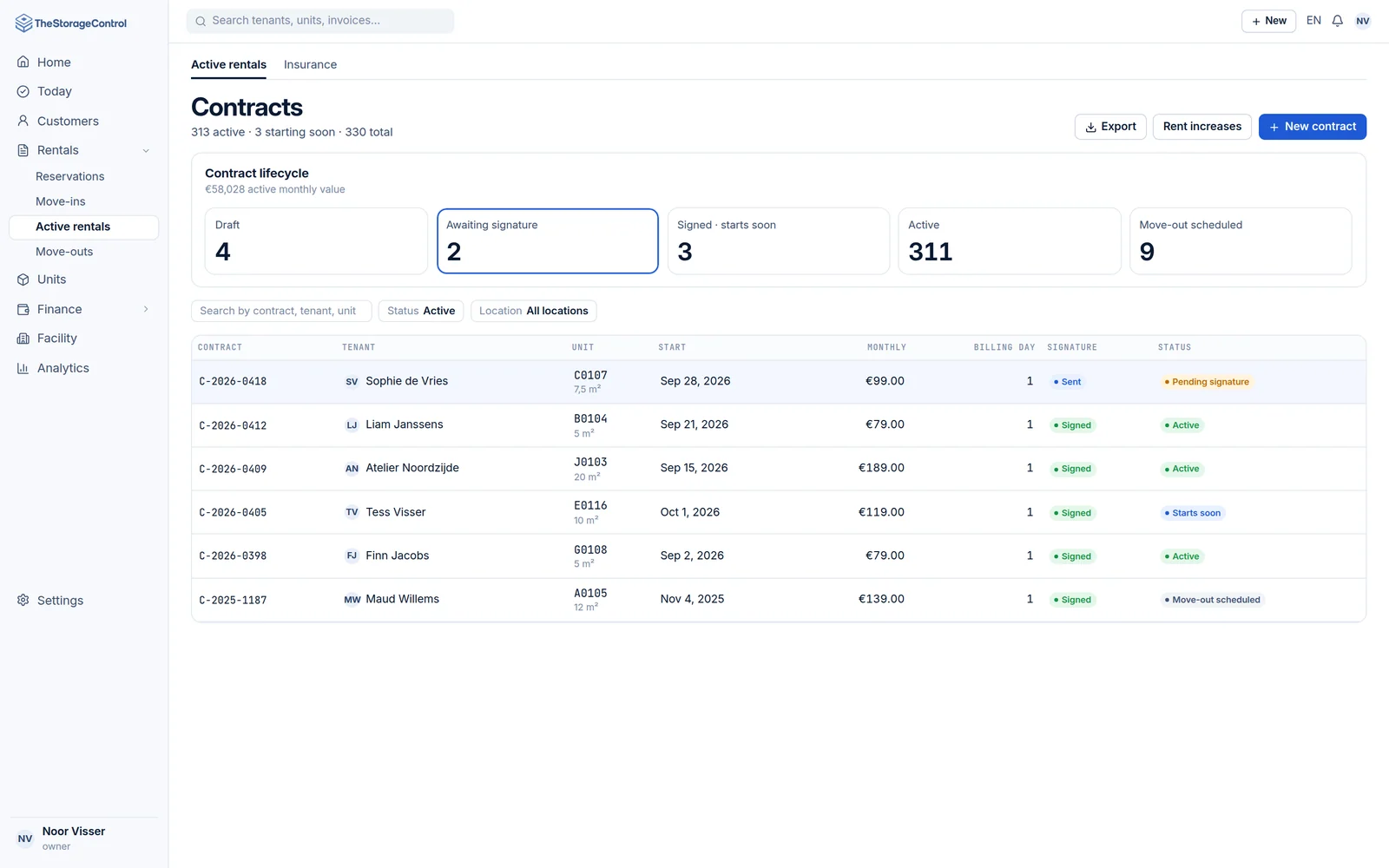Screen dimensions: 1389x868
Task: Sort by the Monthly column header
Action: (886, 347)
